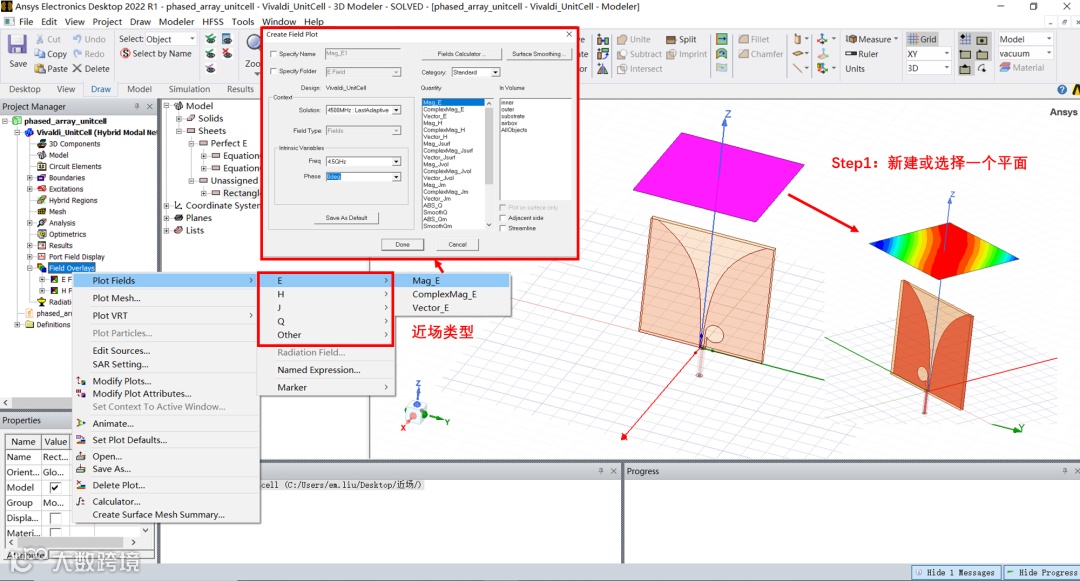Click the Subtract boolean icon
The width and height of the screenshot is (1080, 581).
622,54
